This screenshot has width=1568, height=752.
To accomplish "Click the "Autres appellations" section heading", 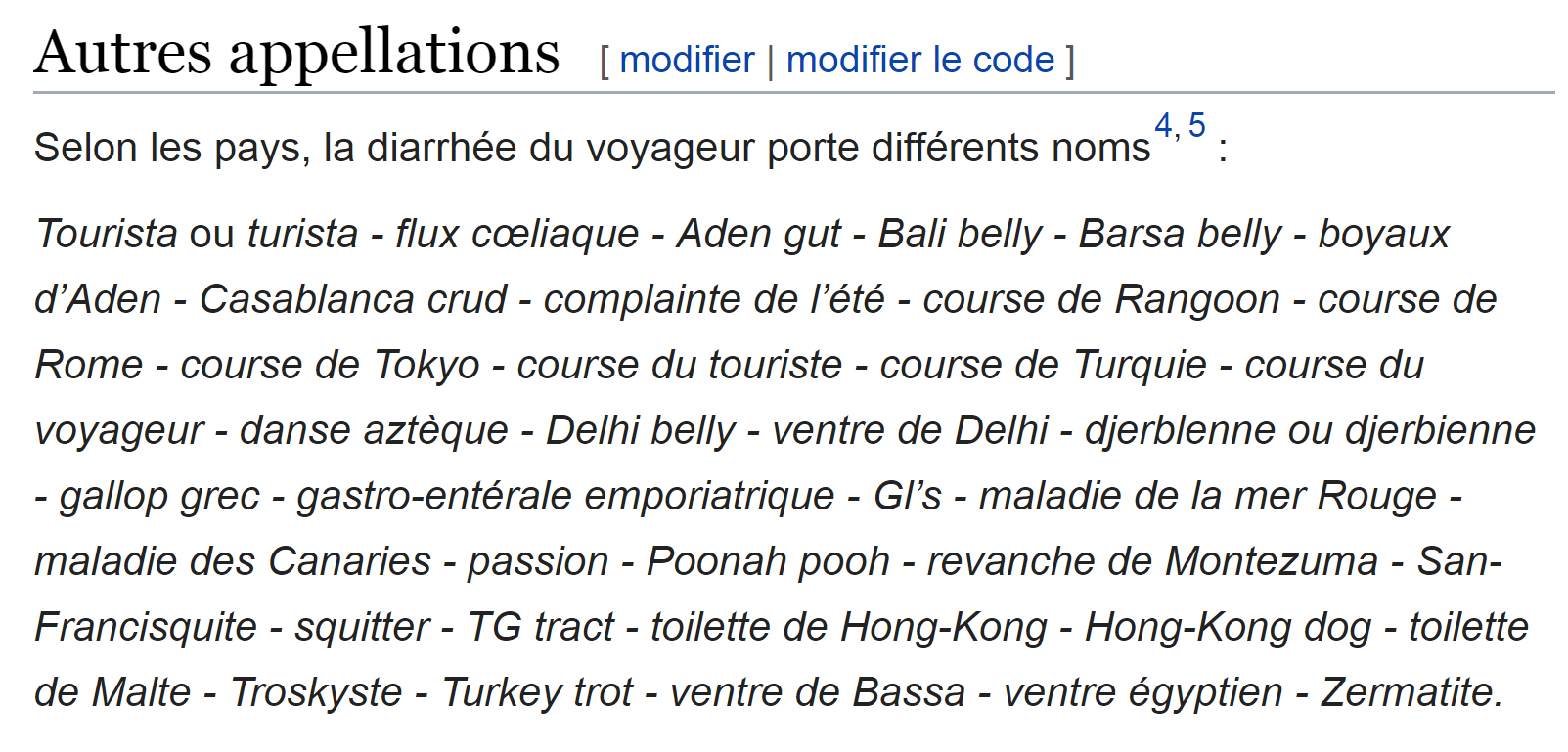I will (x=297, y=52).
